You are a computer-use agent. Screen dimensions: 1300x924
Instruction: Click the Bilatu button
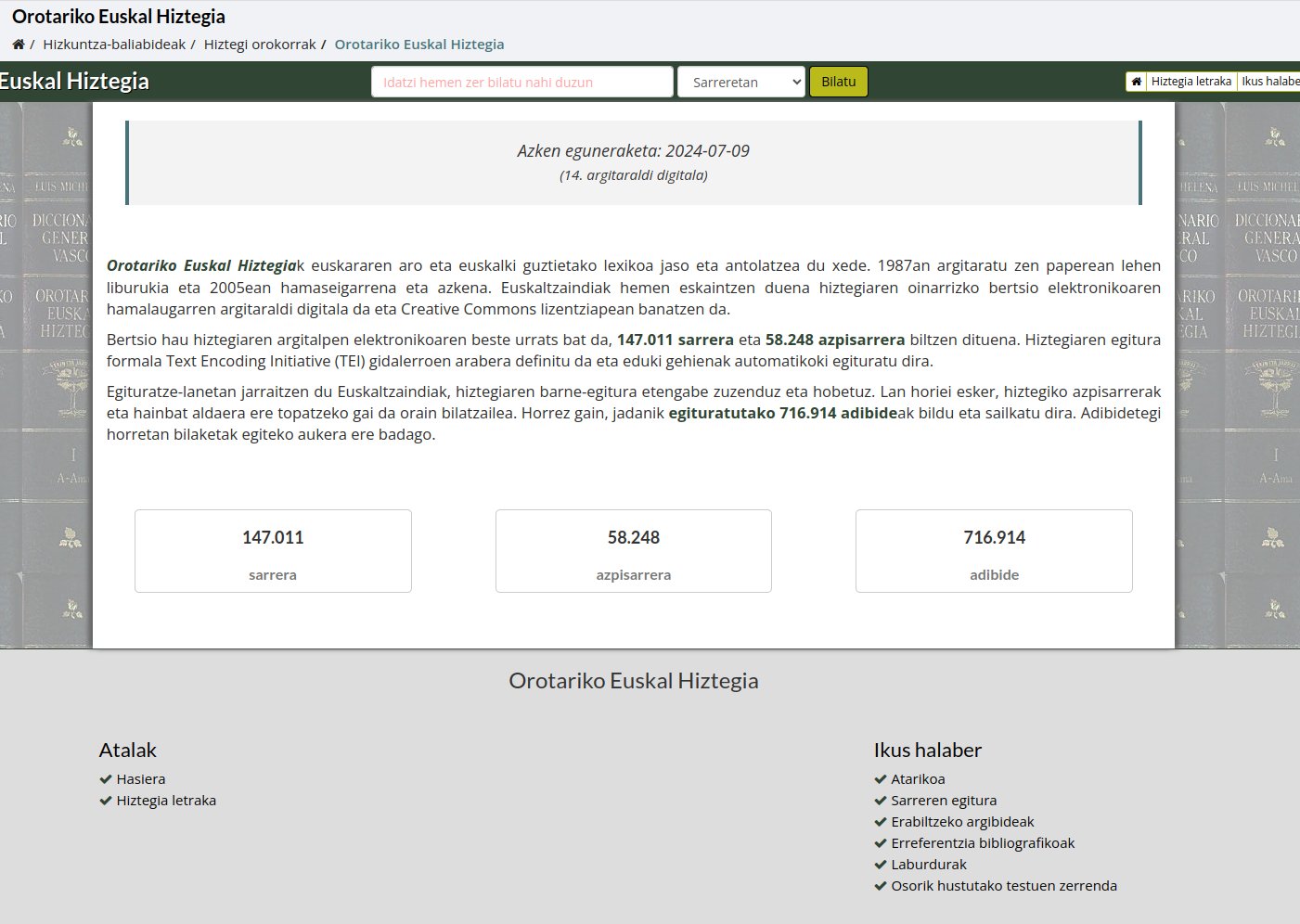(x=839, y=82)
